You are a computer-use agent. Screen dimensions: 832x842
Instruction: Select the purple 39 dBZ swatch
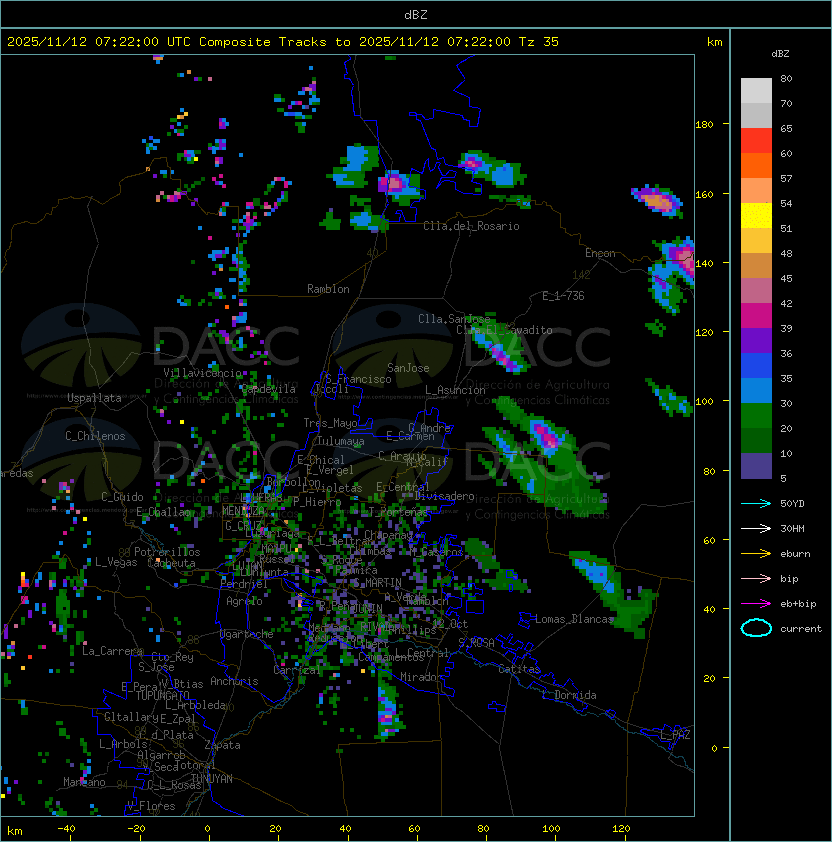click(756, 340)
